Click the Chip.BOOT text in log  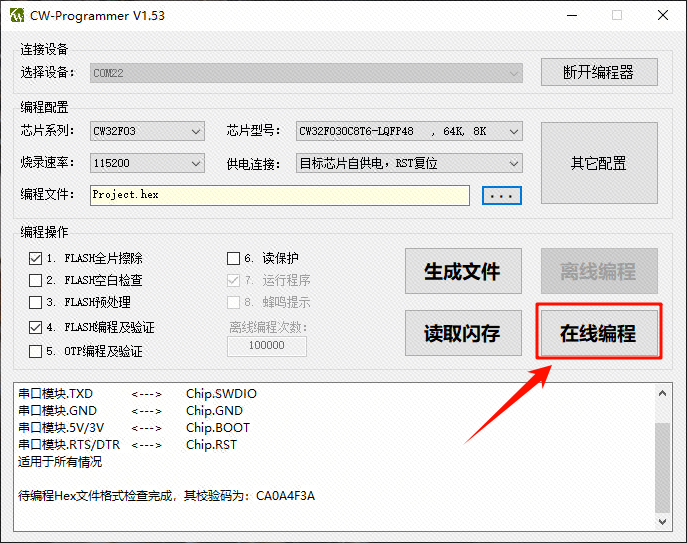coord(218,428)
